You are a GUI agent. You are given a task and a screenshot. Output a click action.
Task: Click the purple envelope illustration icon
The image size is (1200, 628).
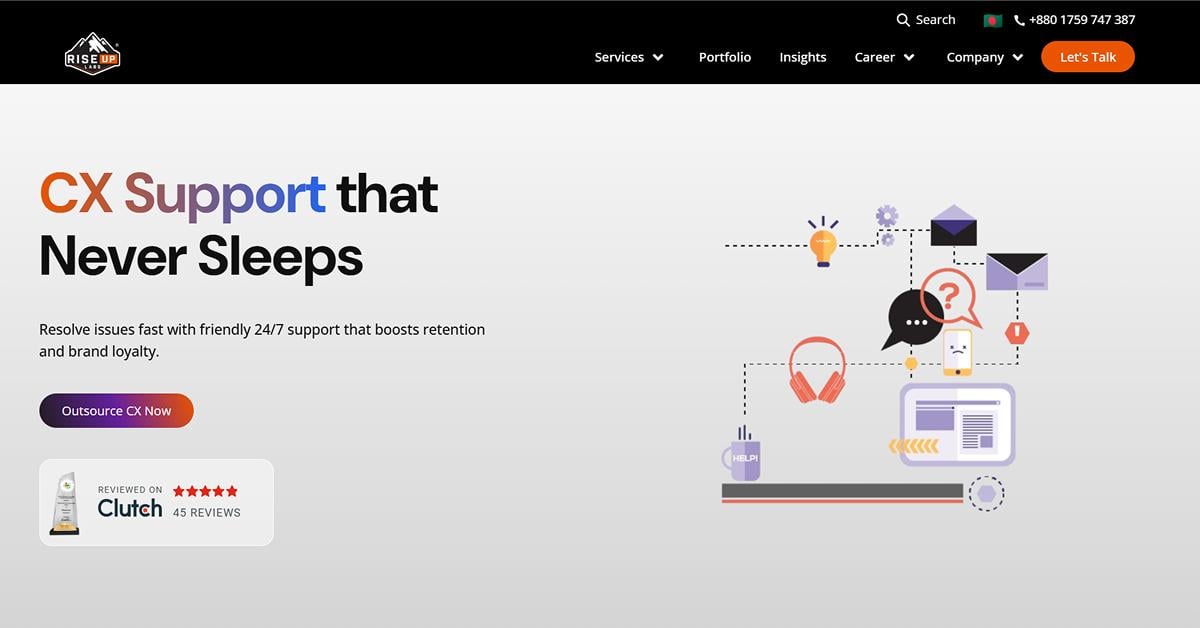[x=1017, y=272]
